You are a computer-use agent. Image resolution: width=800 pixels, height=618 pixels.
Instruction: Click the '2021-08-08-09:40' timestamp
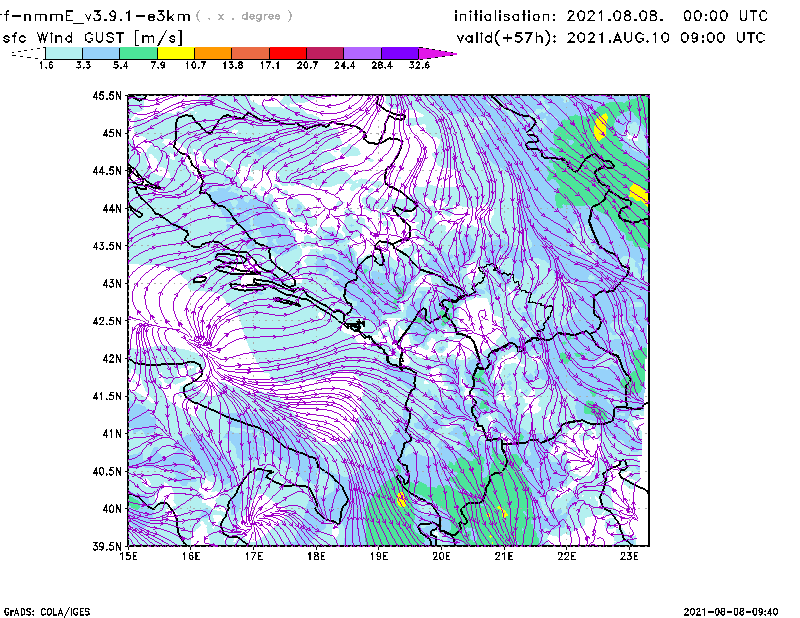731,612
